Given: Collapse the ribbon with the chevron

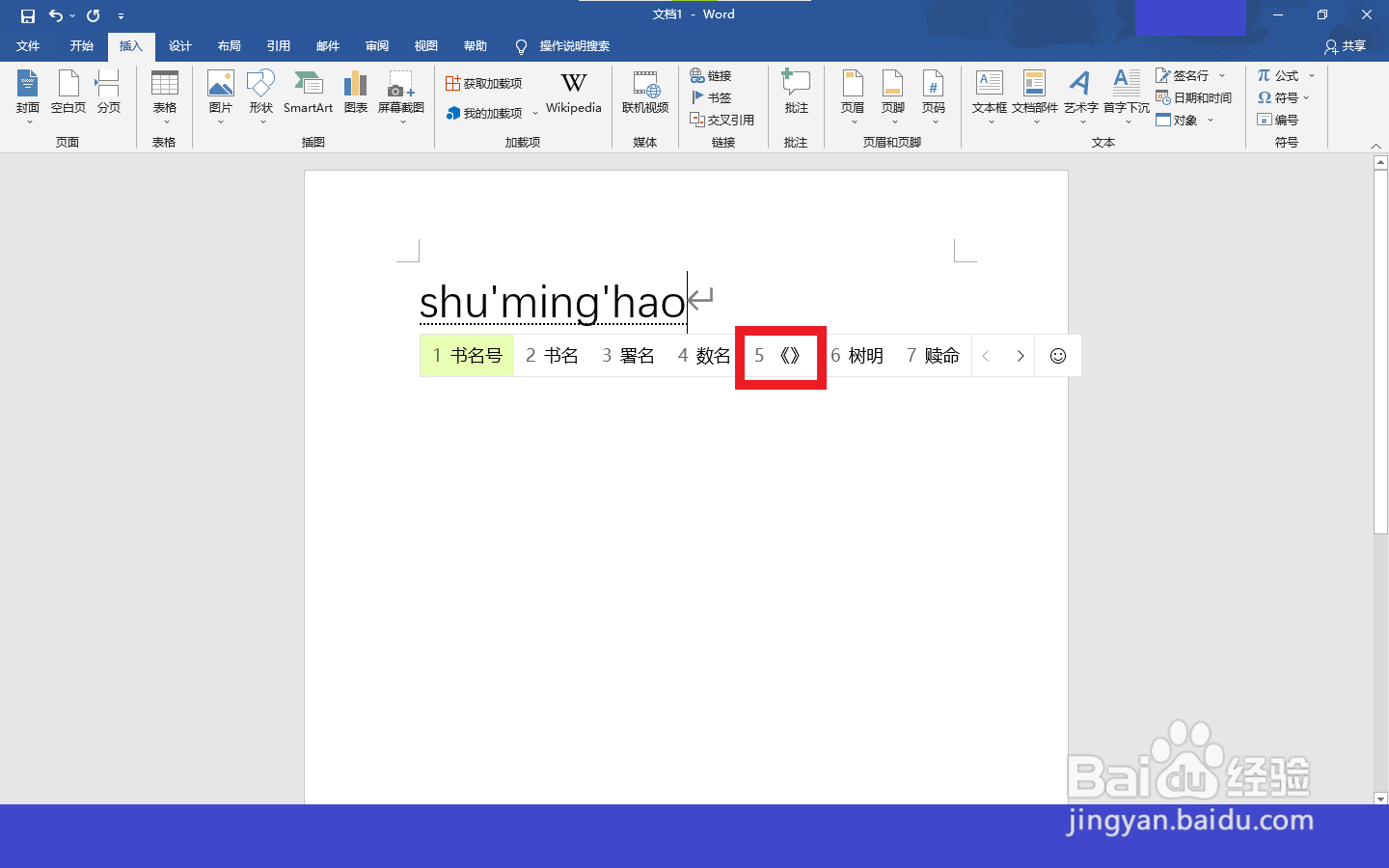Looking at the screenshot, I should pyautogui.click(x=1375, y=146).
